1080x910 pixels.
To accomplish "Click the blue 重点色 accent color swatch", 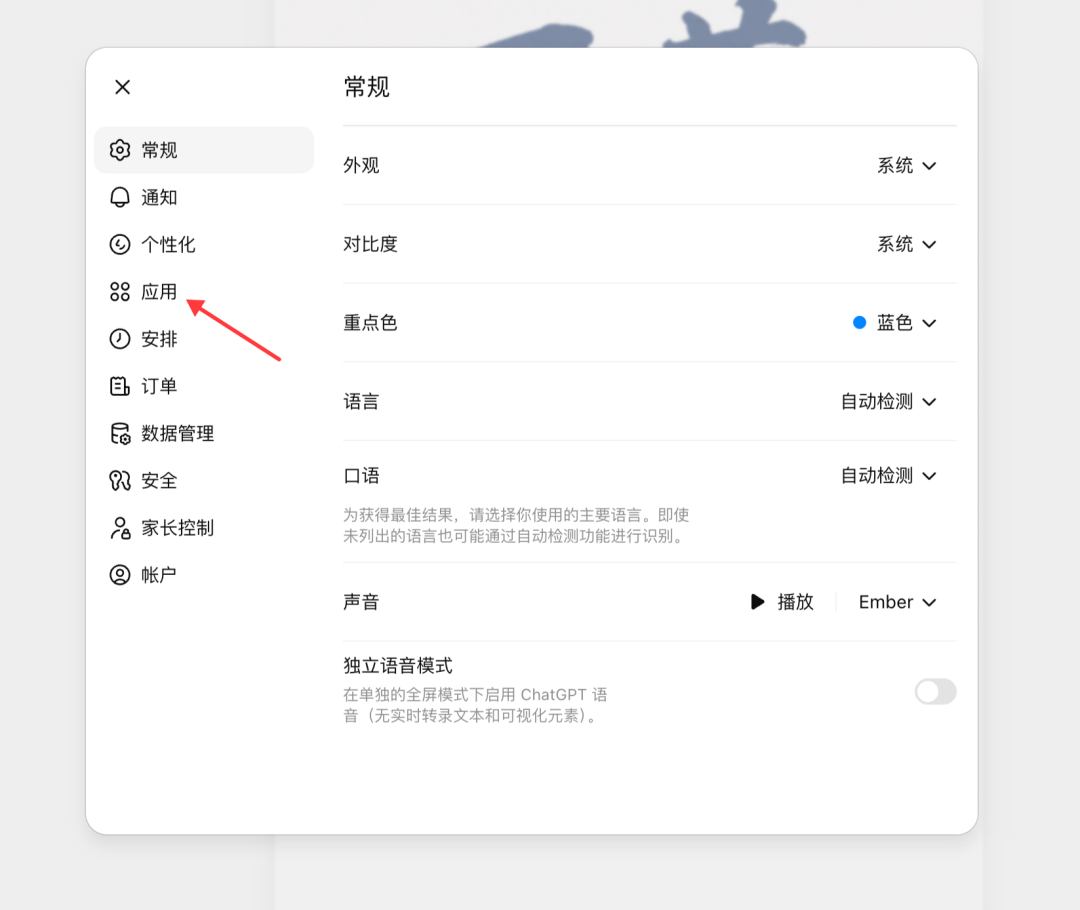I will (860, 322).
